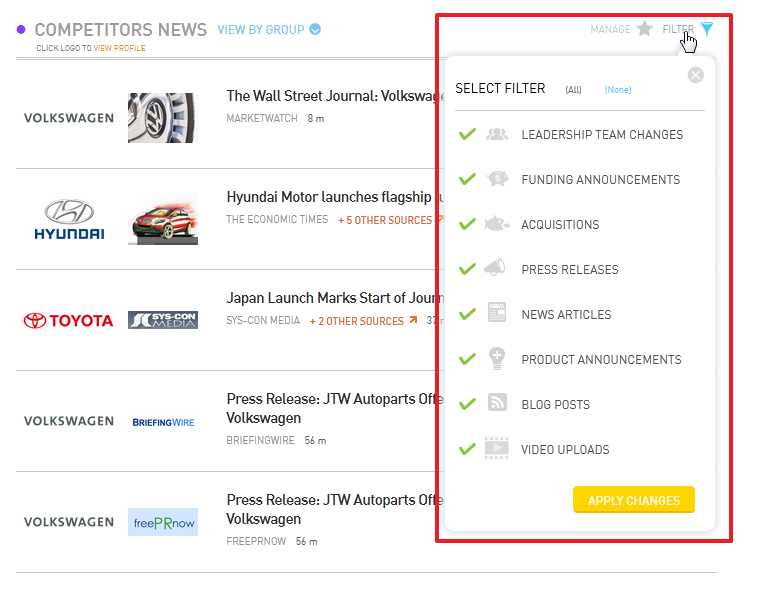Viewport: 757px width, 594px height.
Task: Click the Filter funnel icon
Action: (707, 29)
